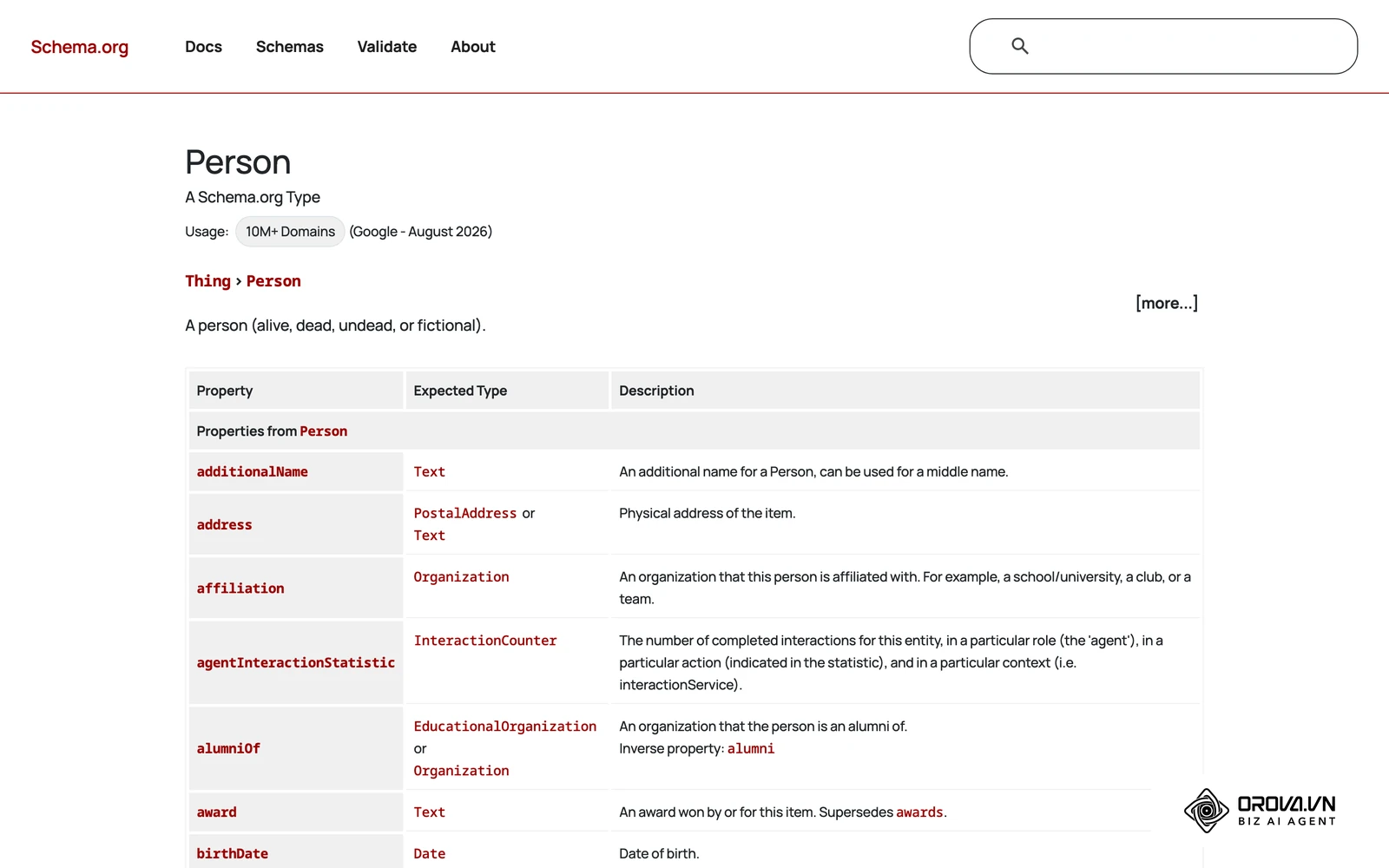Follow the Person breadcrumb link

tap(273, 281)
